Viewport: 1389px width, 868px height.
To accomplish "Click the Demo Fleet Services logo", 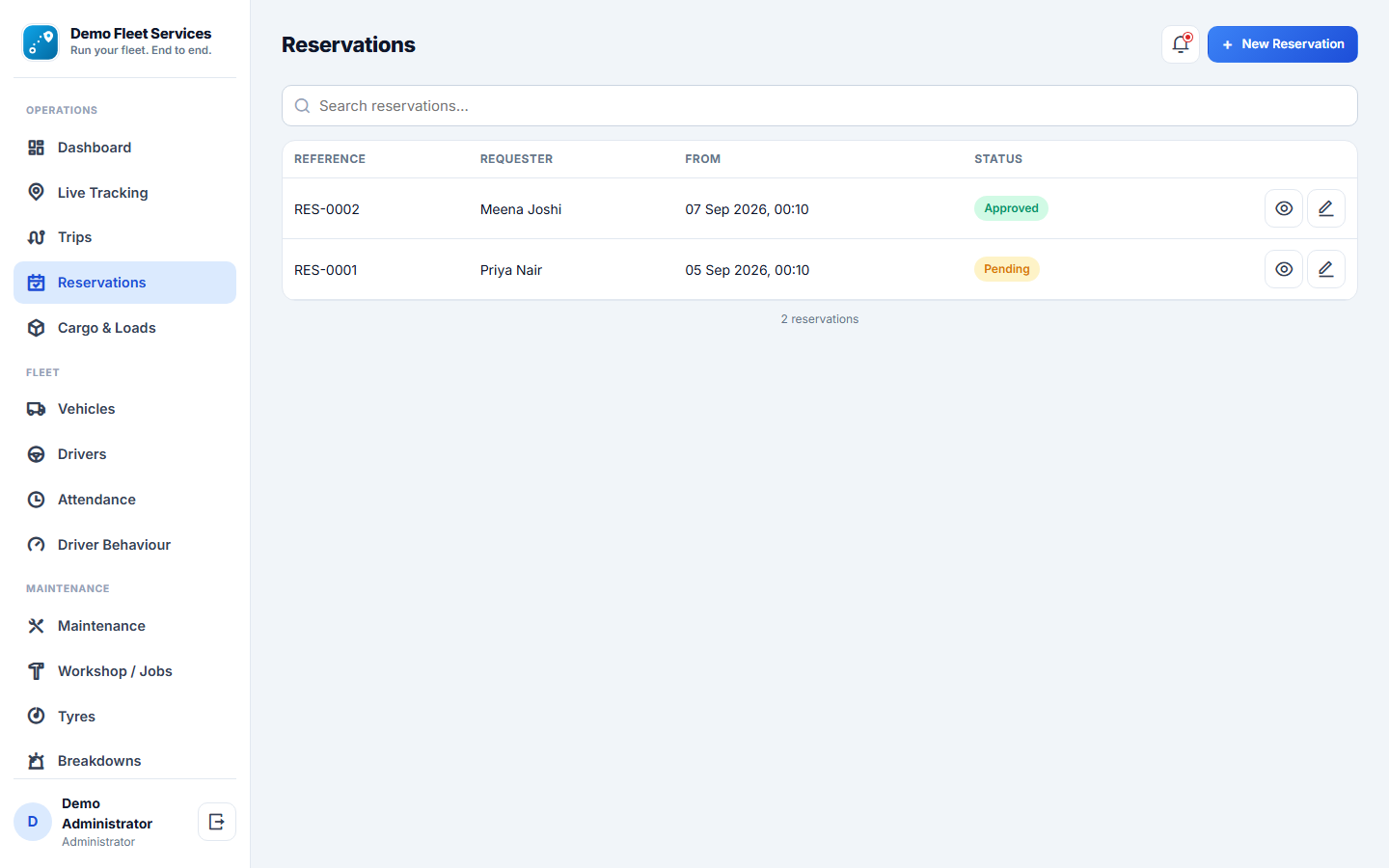I will [41, 42].
